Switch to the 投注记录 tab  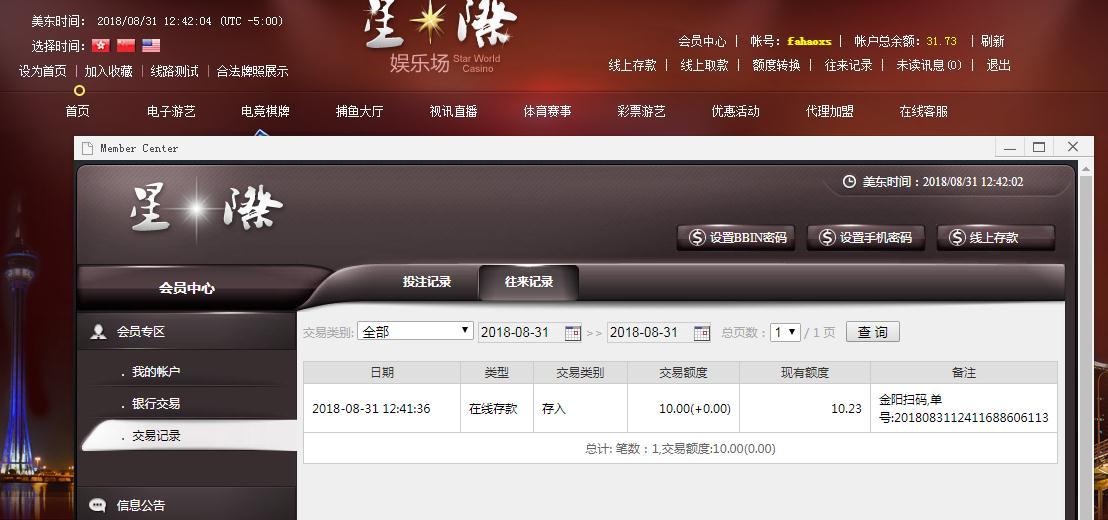[x=427, y=282]
